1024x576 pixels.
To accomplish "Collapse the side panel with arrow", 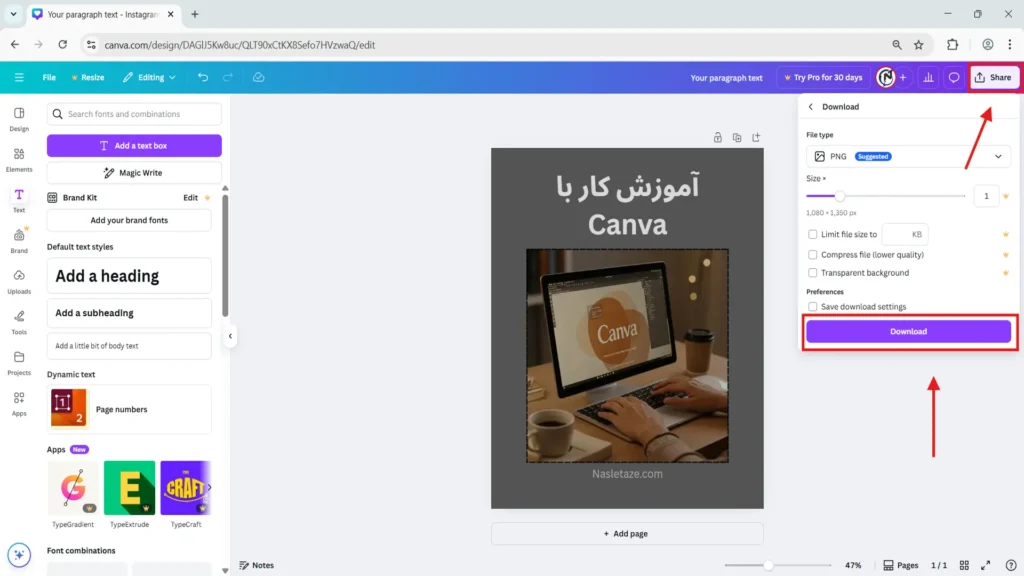I will [230, 336].
